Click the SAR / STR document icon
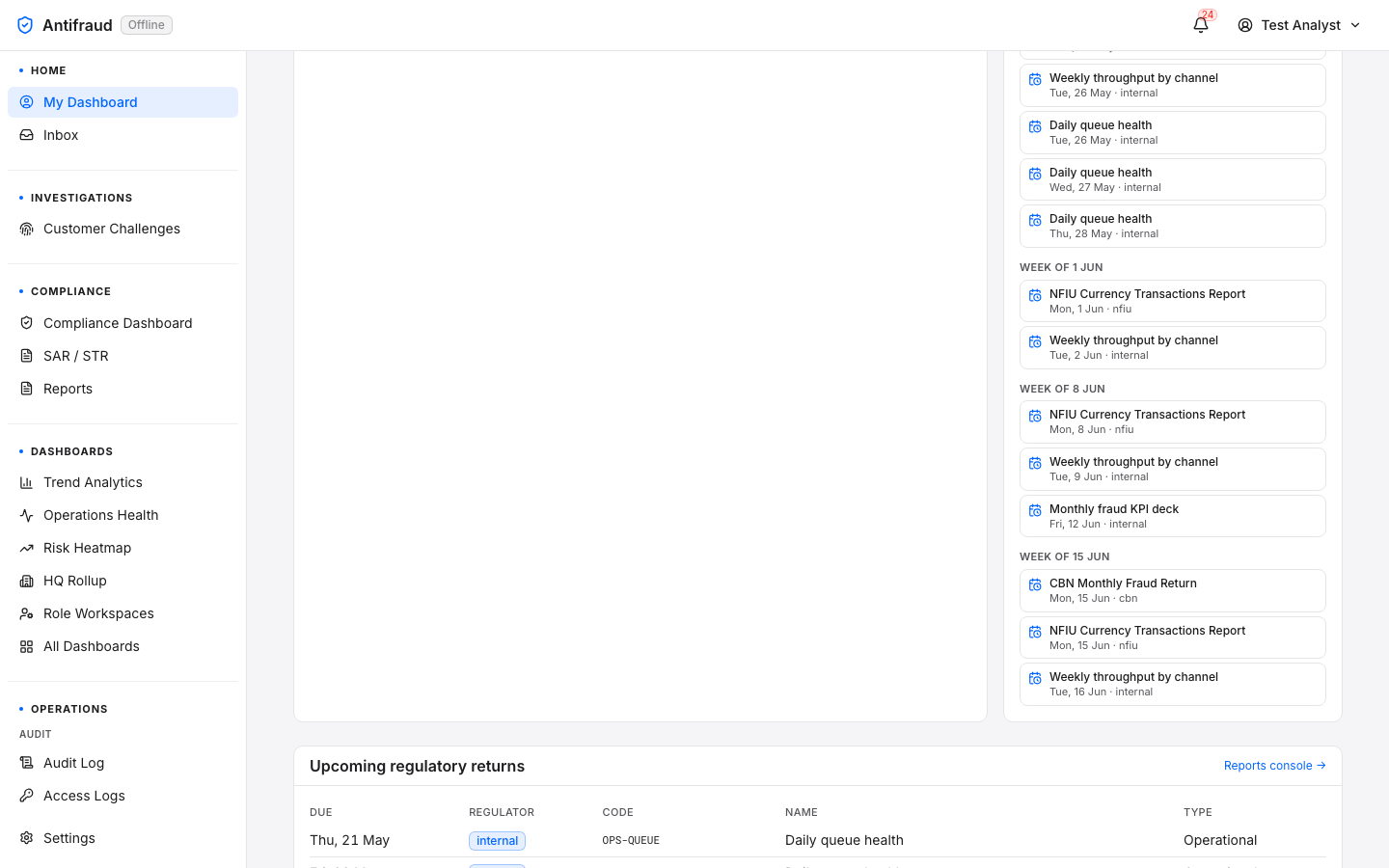Viewport: 1389px width, 868px height. (x=26, y=356)
